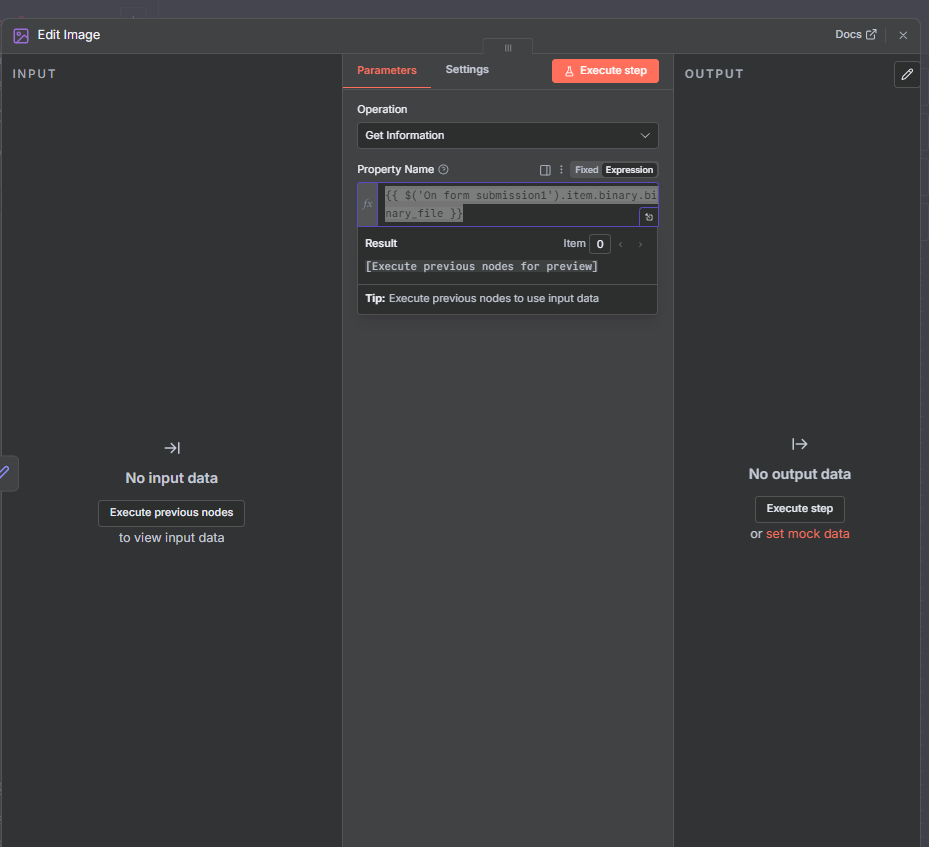The image size is (929, 847).
Task: Open the expression editor expand icon
Action: point(648,217)
